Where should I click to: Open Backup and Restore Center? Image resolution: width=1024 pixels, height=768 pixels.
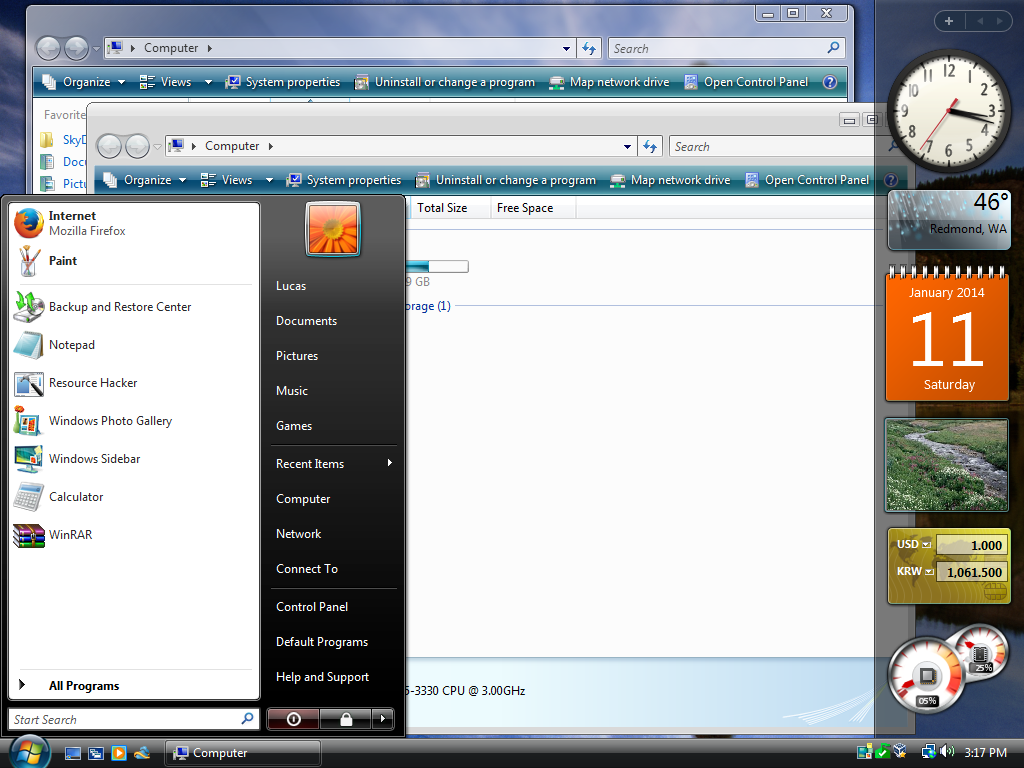[135, 307]
